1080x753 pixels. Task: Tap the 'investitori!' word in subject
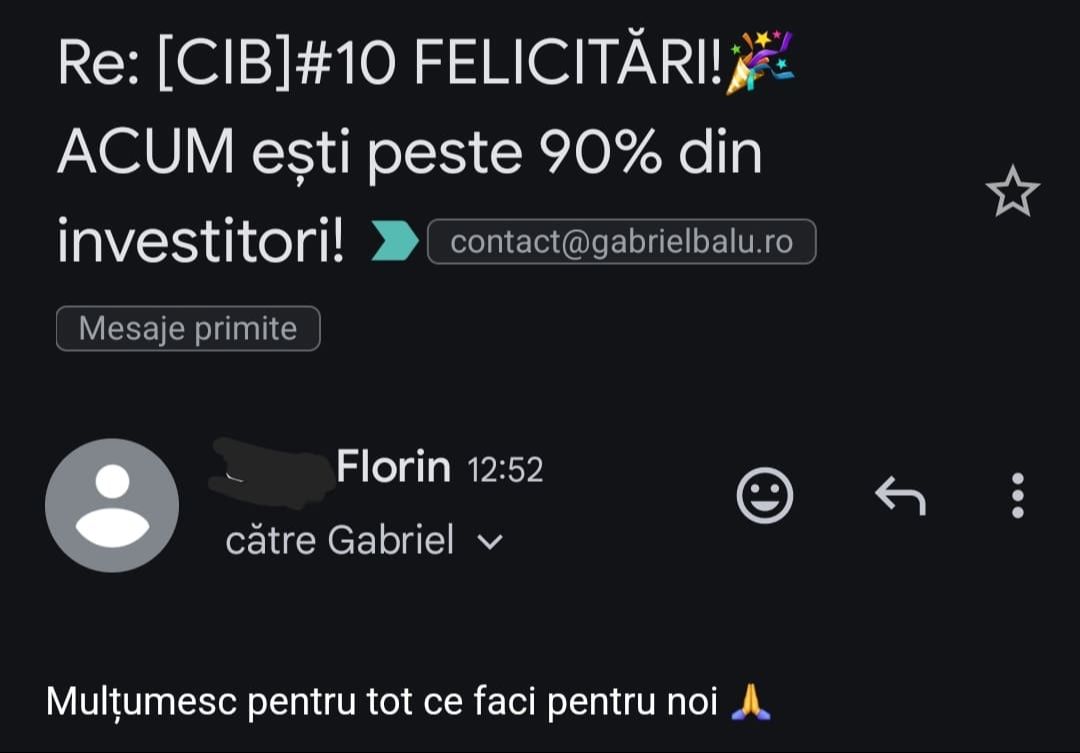(200, 241)
